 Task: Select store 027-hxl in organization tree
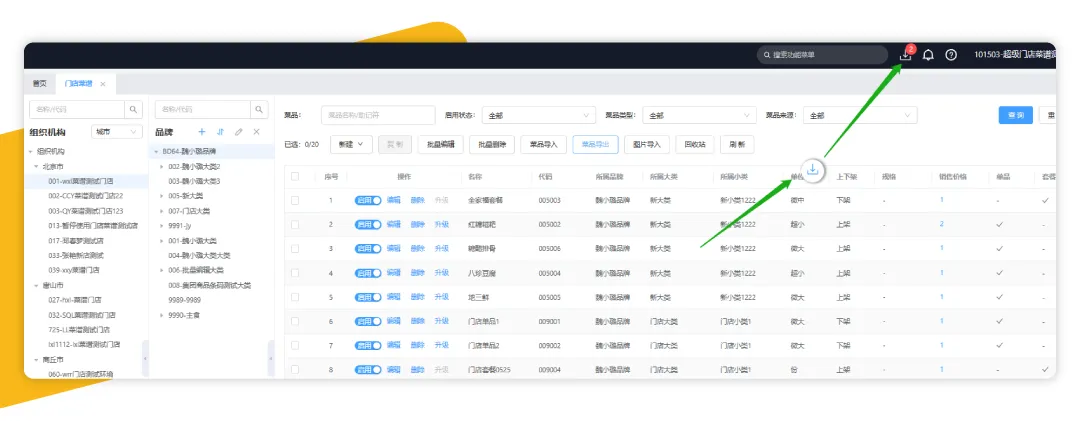(x=75, y=300)
